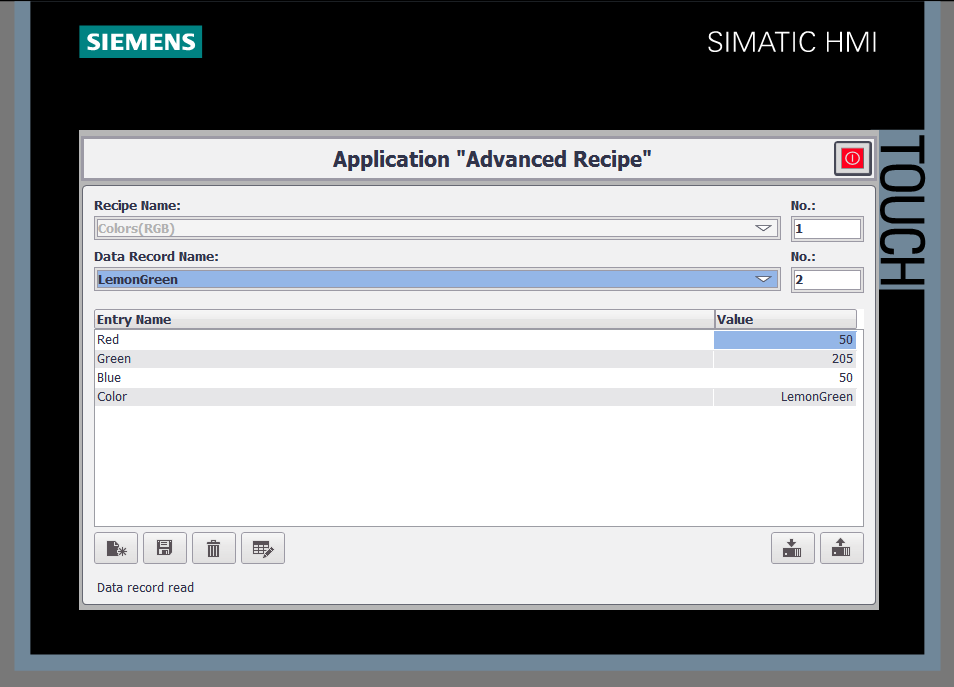The width and height of the screenshot is (954, 687).
Task: Click the new data record icon
Action: click(116, 548)
